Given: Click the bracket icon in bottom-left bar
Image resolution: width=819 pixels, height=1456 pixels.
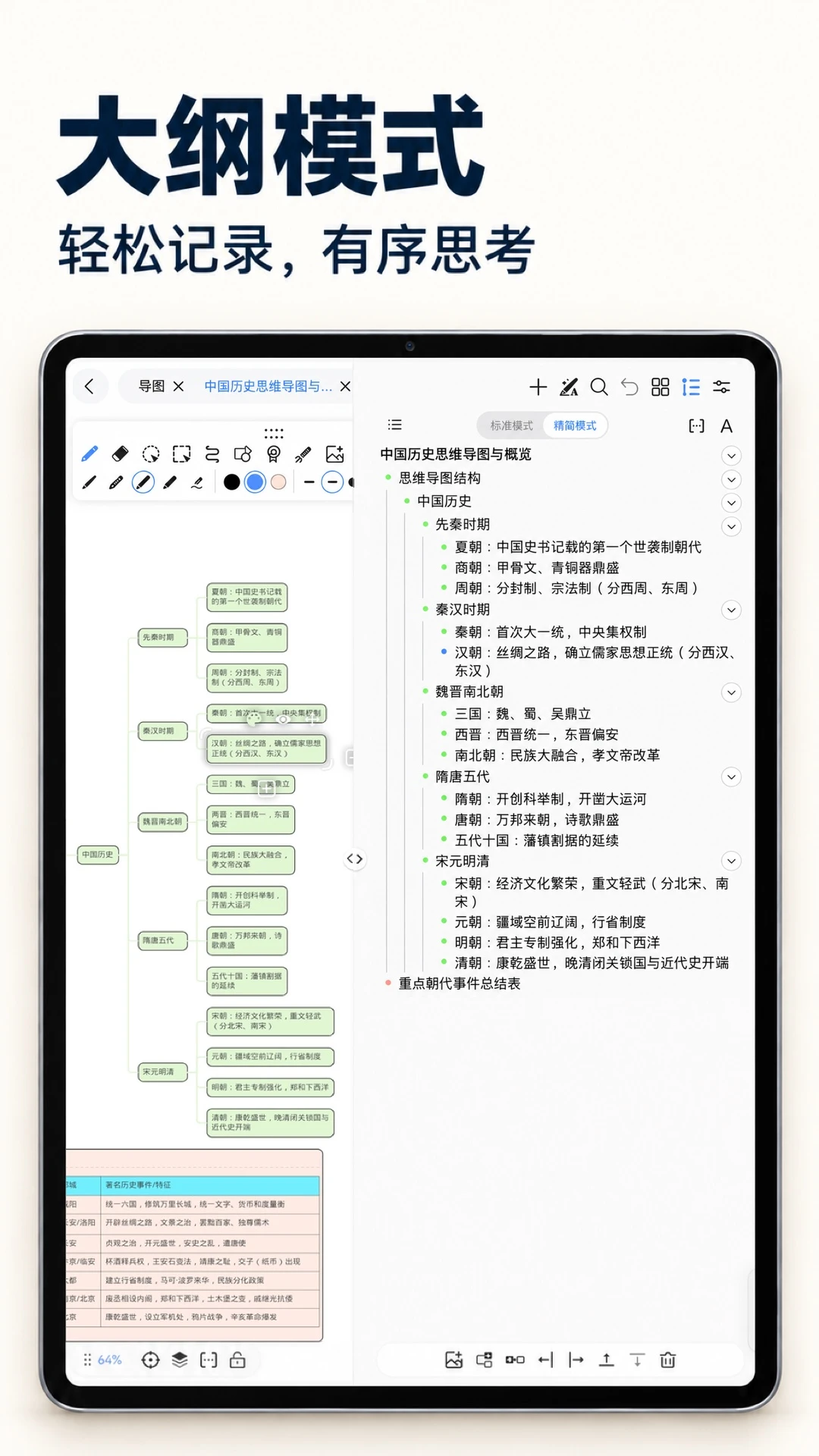Looking at the screenshot, I should pos(209,1360).
